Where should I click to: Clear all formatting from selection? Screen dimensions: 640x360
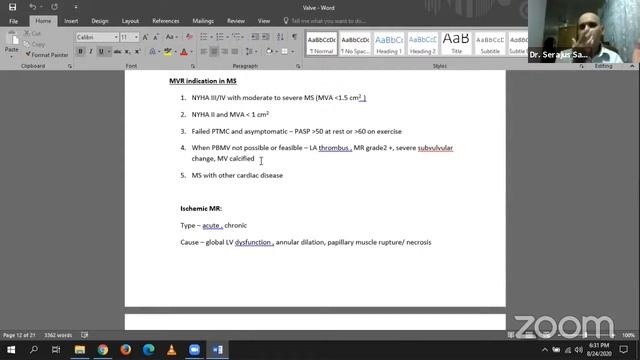[189, 37]
